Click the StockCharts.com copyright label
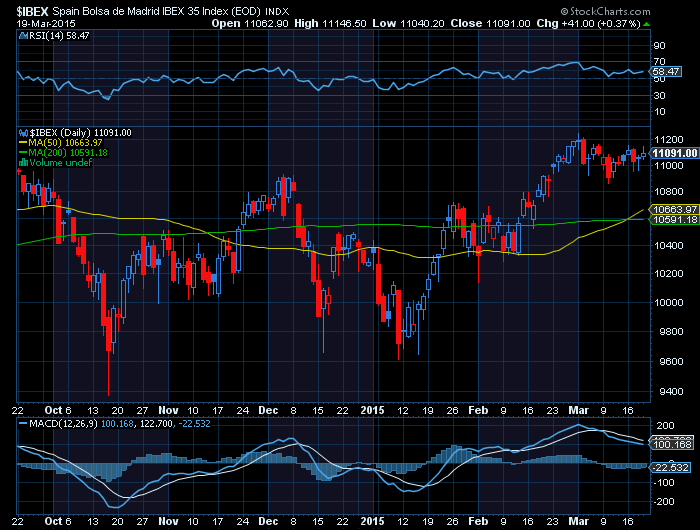This screenshot has width=700, height=530. tap(605, 11)
